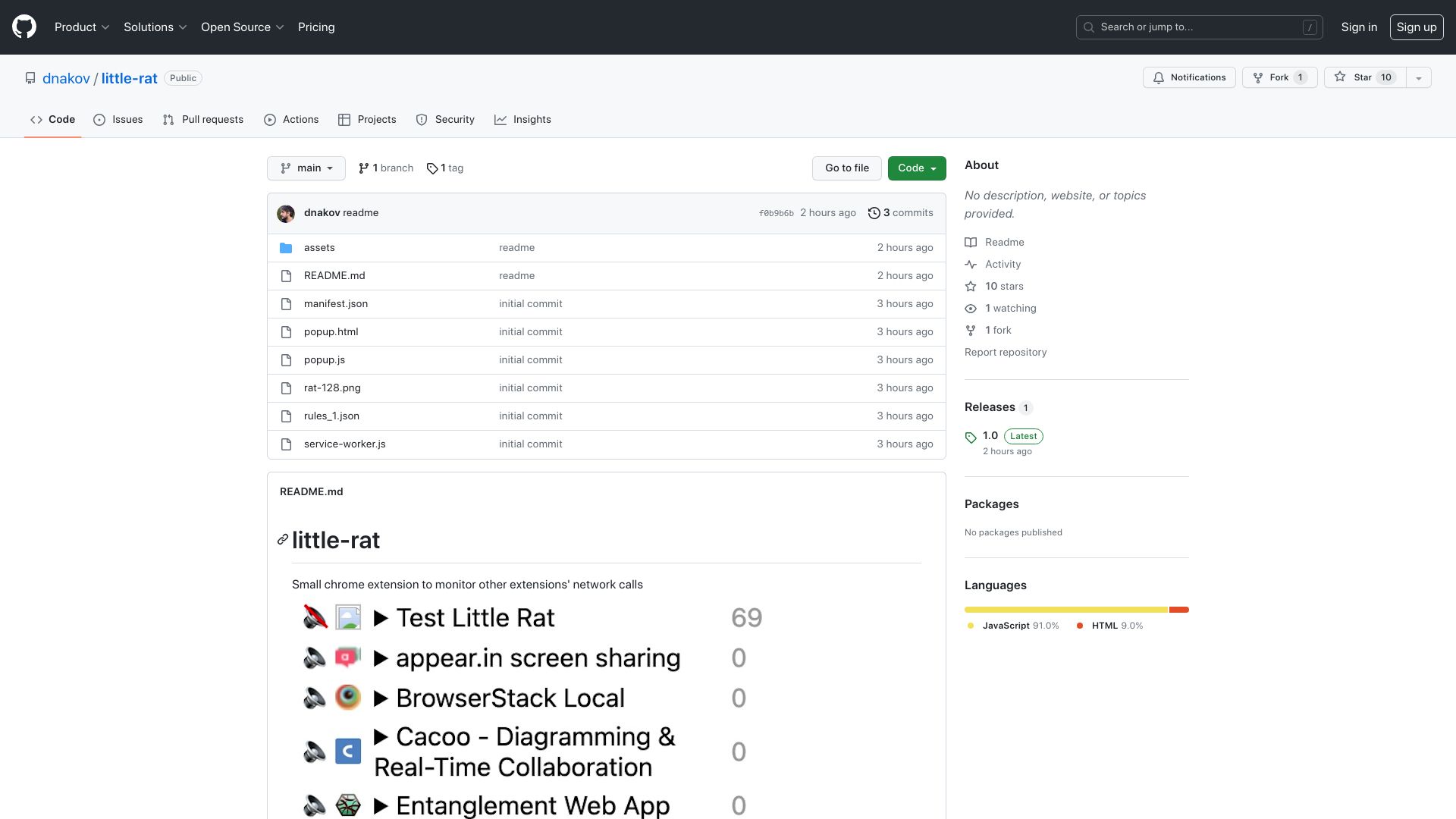Click the commit history clock icon
The width and height of the screenshot is (1456, 819).
874,213
